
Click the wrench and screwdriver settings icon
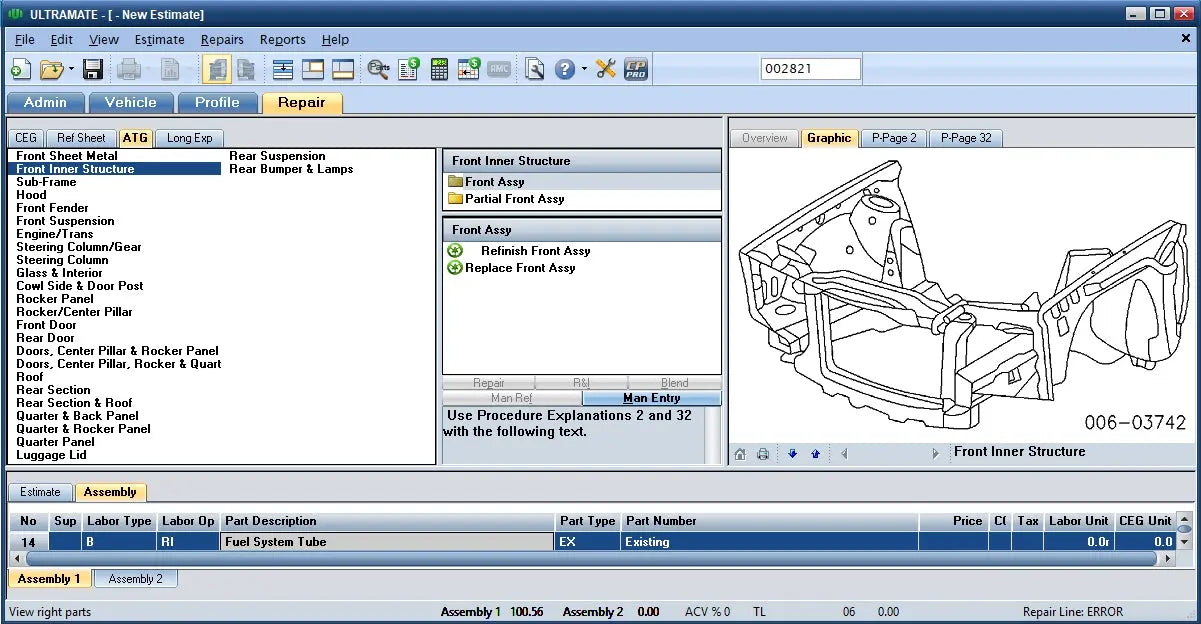tap(605, 69)
